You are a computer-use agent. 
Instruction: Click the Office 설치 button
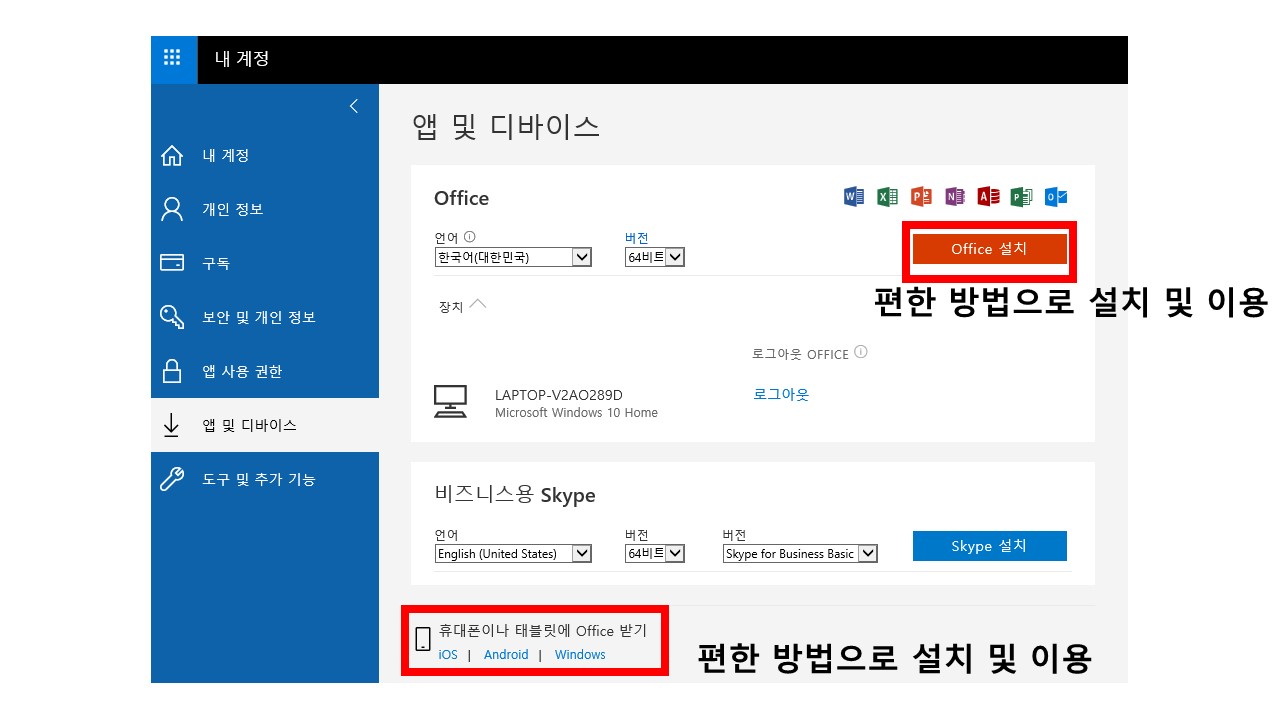[989, 249]
